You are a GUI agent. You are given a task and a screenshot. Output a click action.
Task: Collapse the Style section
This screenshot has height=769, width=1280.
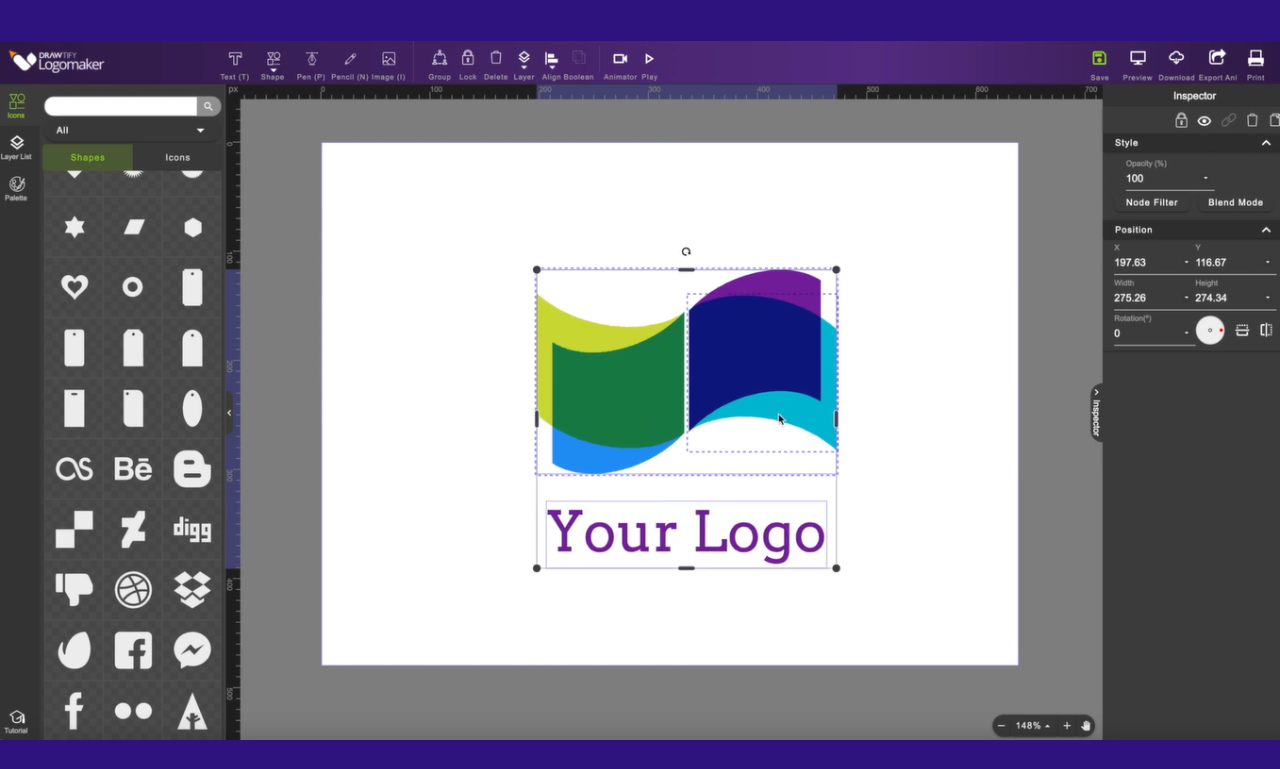click(x=1266, y=143)
